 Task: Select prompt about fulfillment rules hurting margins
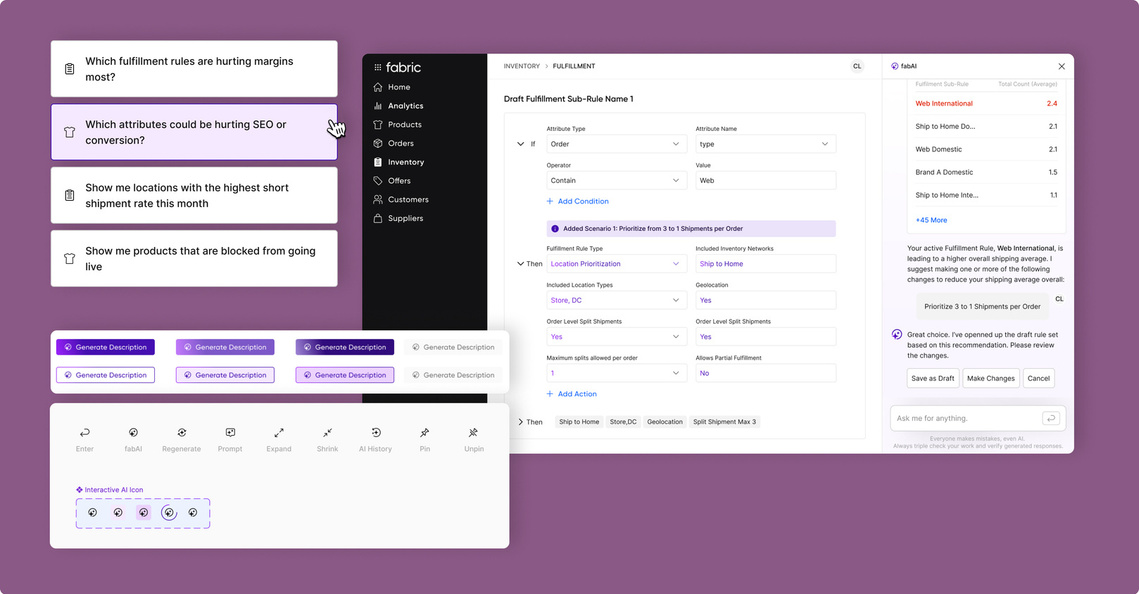[194, 69]
